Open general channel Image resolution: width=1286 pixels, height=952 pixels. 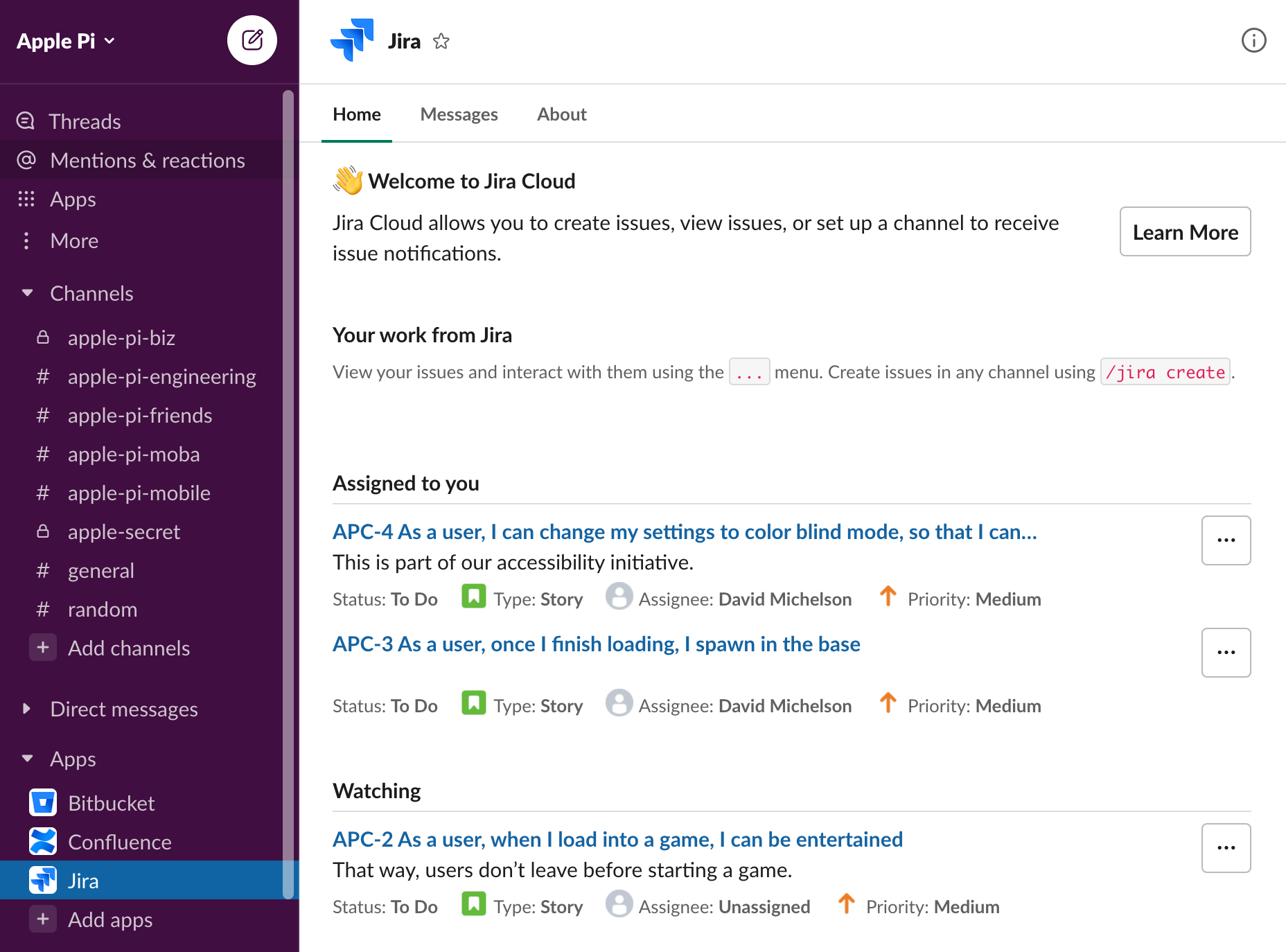click(x=141, y=570)
